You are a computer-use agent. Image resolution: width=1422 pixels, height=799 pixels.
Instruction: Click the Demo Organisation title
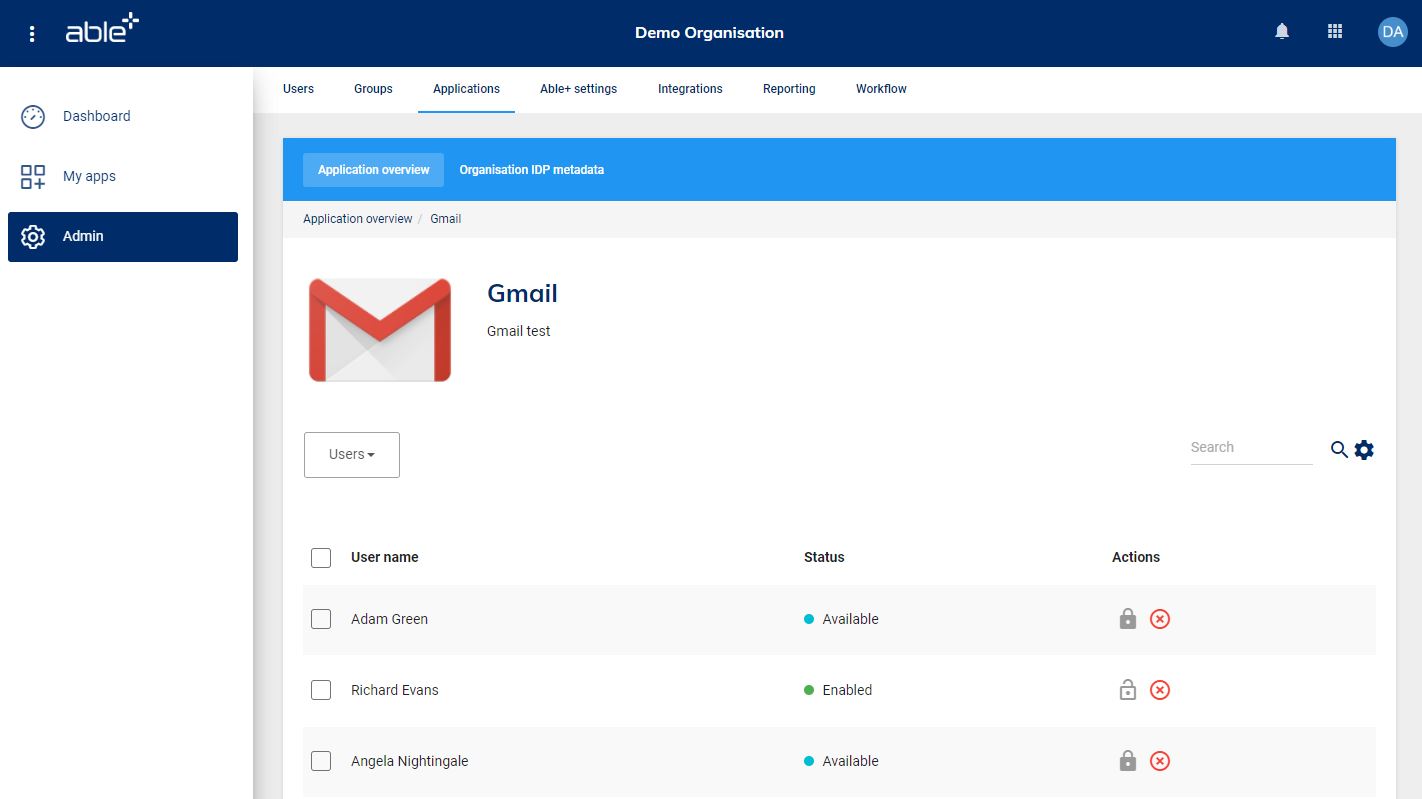pos(709,33)
